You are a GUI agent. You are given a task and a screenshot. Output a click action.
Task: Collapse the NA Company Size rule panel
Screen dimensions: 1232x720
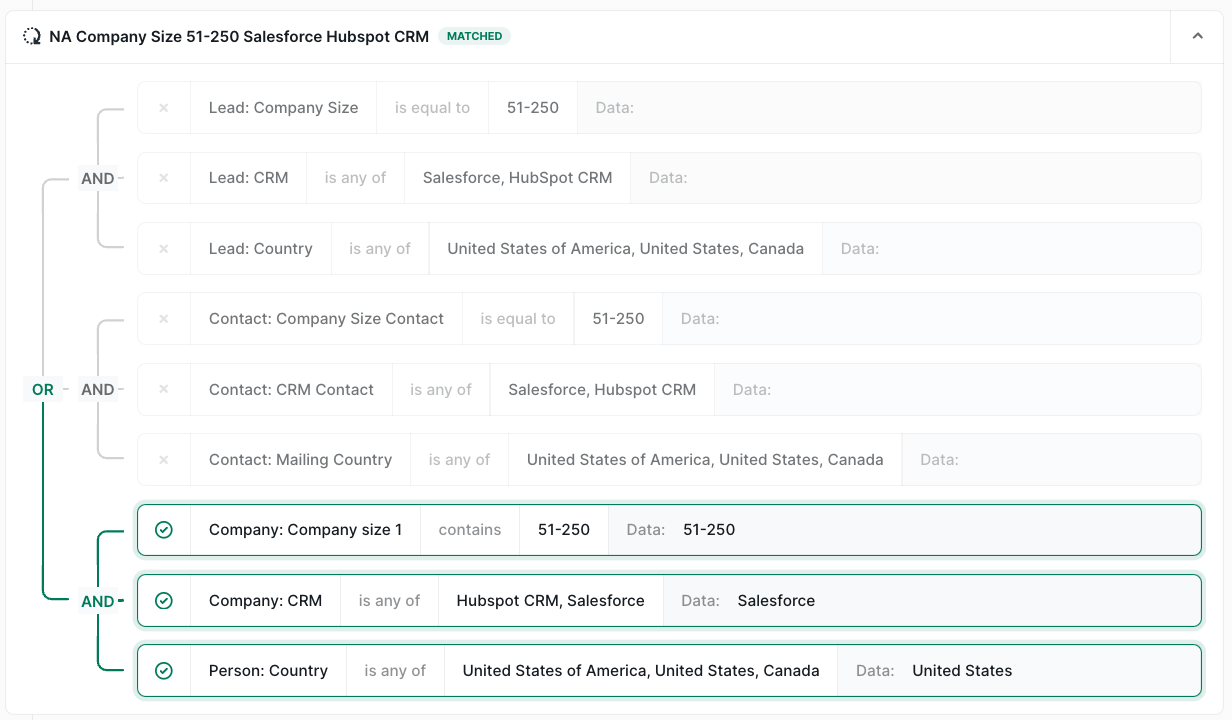[1197, 37]
